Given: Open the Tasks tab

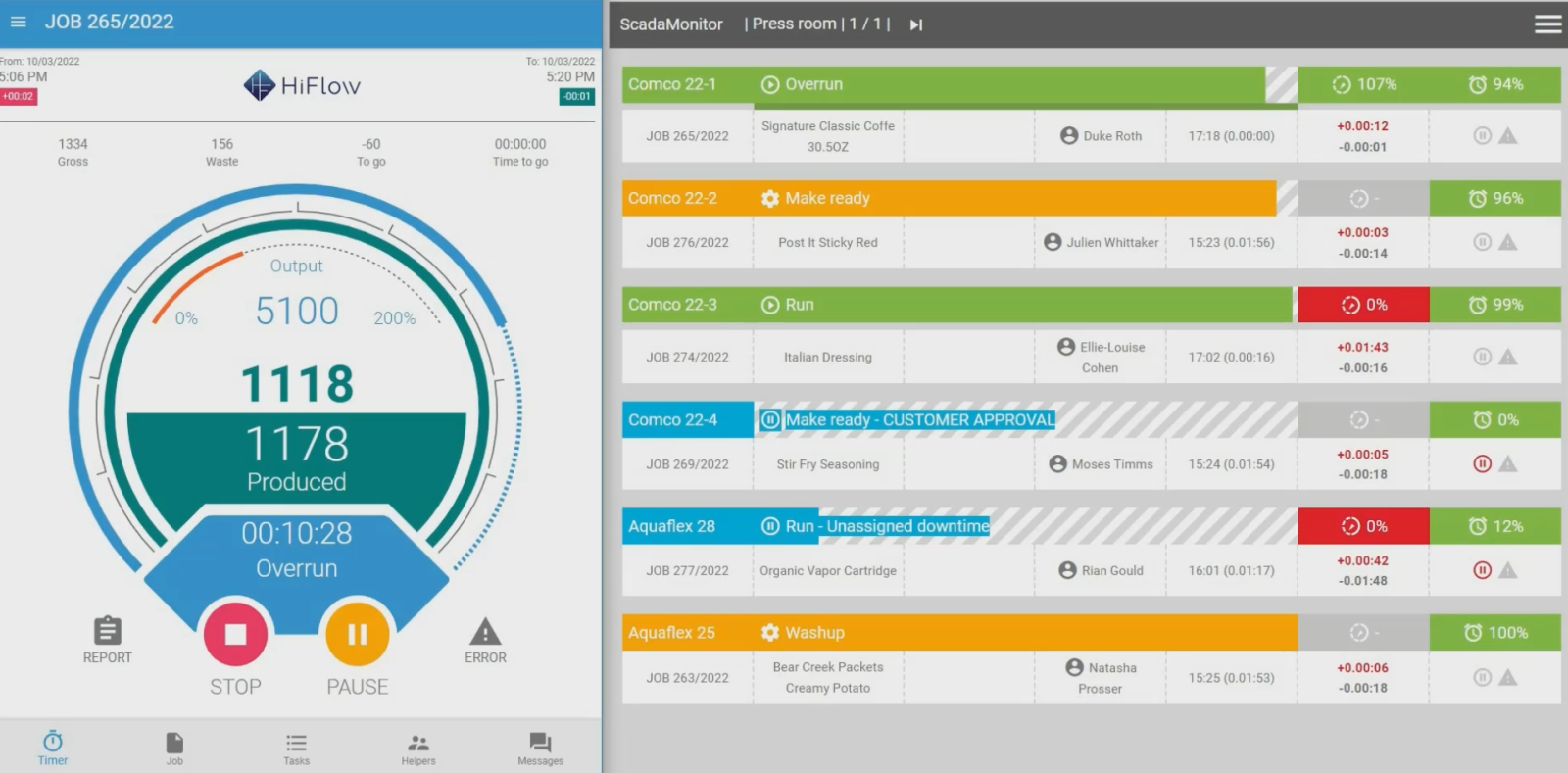Looking at the screenshot, I should pos(296,747).
